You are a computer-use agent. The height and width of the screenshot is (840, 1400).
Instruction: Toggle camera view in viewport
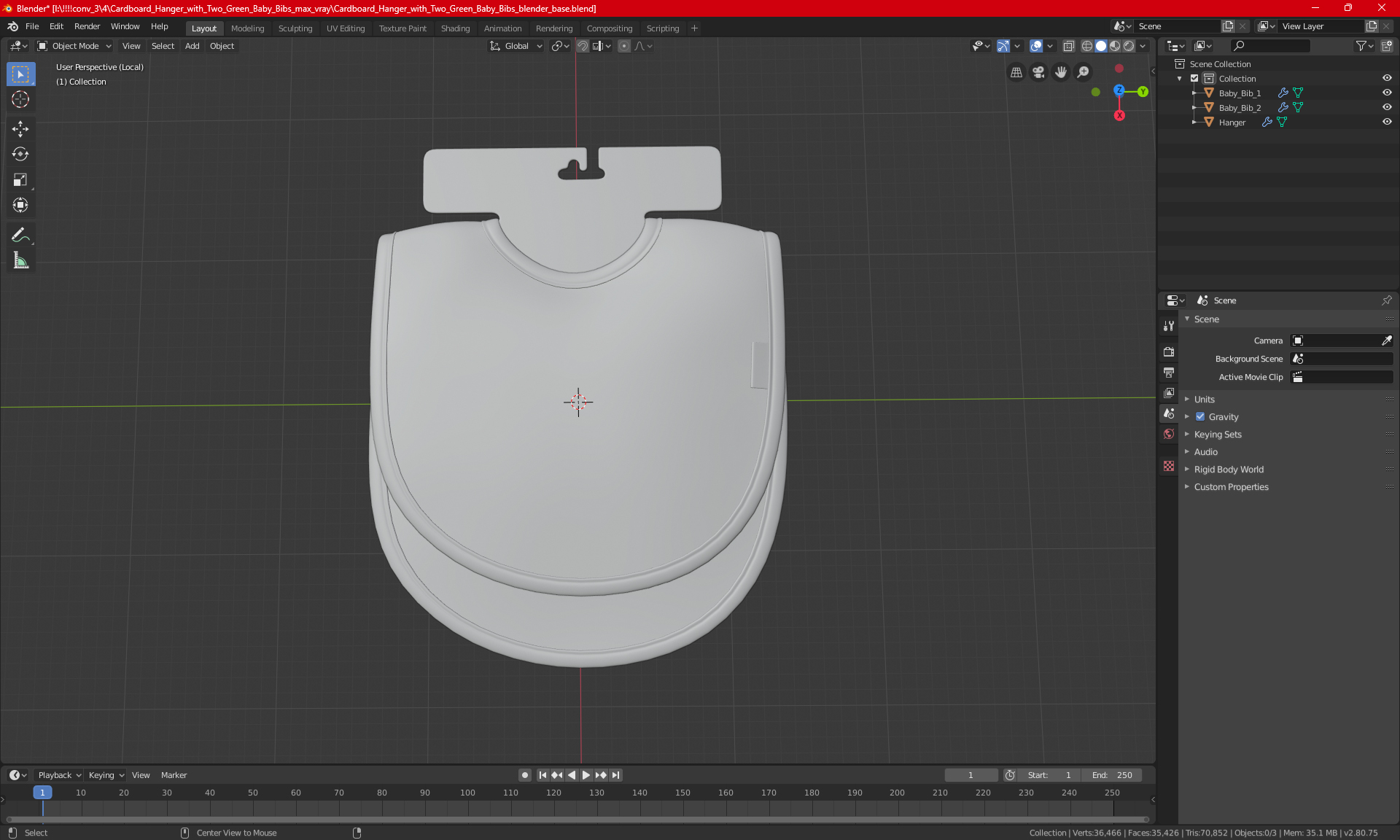[x=1038, y=72]
